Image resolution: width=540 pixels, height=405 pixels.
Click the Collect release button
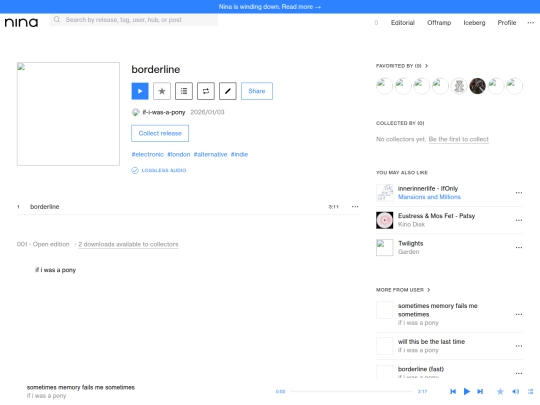tap(160, 133)
